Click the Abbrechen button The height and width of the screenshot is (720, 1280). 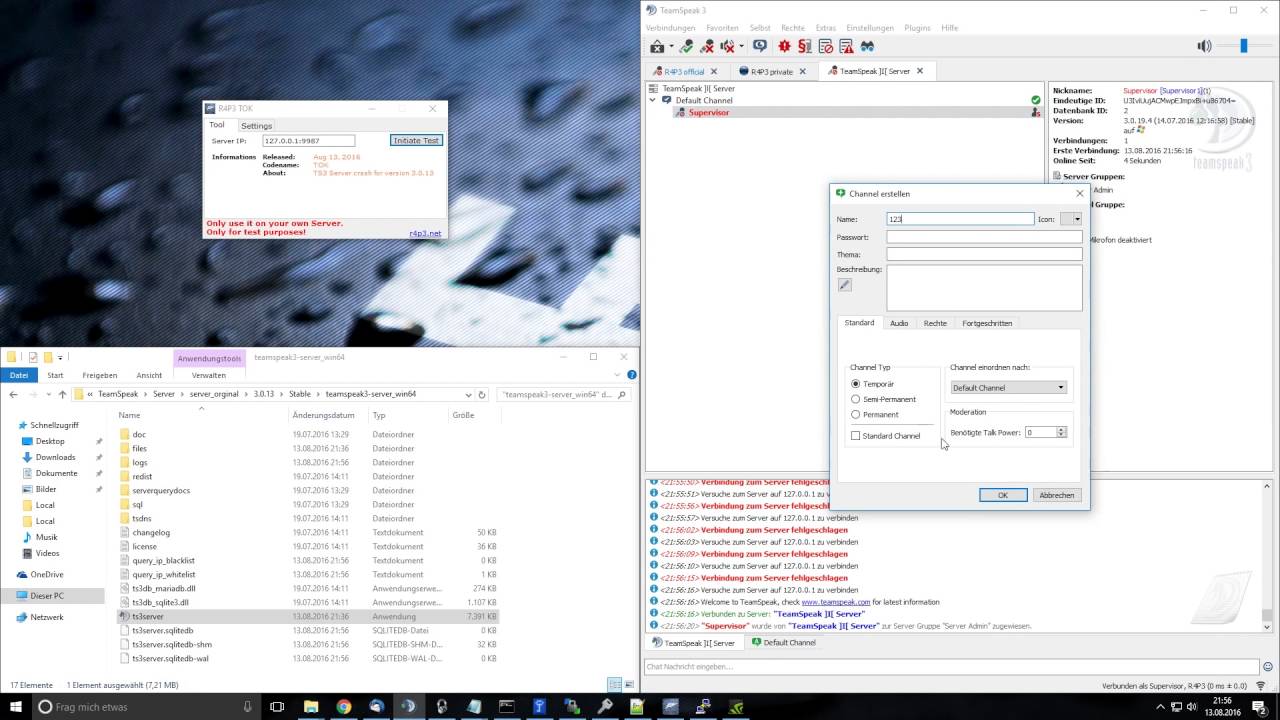1057,495
